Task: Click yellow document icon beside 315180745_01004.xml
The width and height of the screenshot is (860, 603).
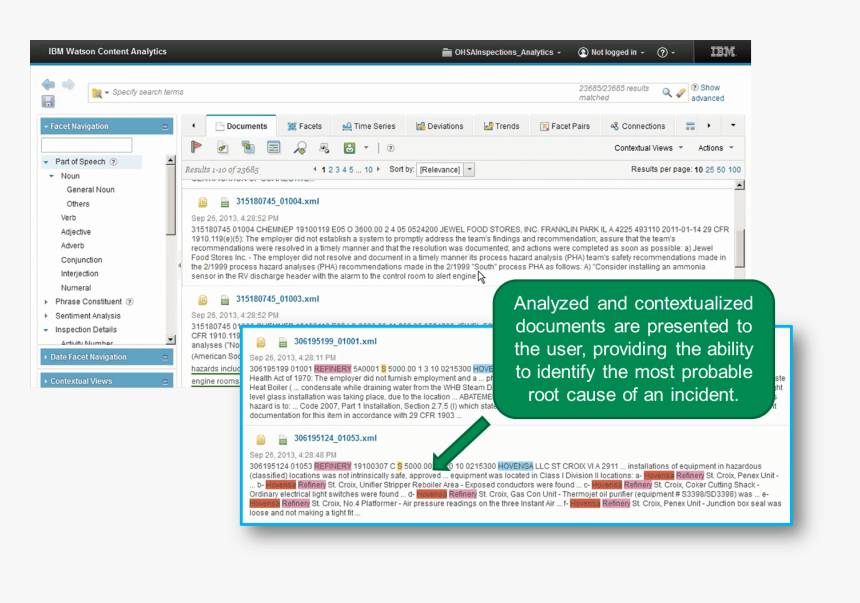Action: tap(203, 202)
